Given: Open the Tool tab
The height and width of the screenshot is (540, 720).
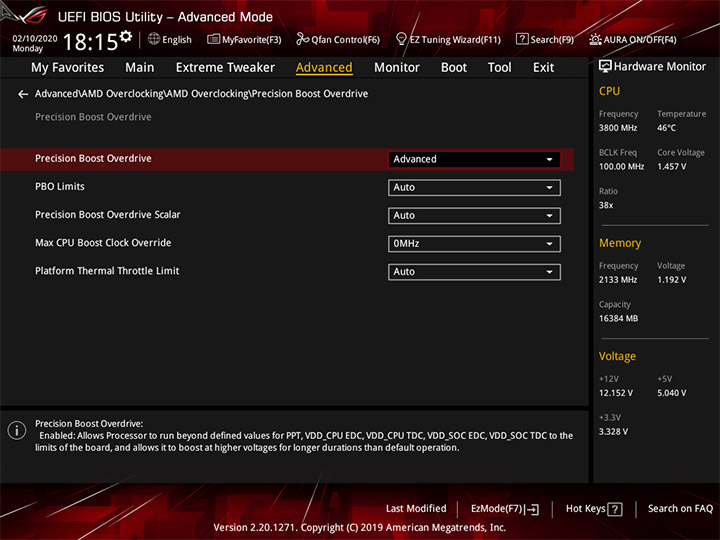Looking at the screenshot, I should (499, 68).
